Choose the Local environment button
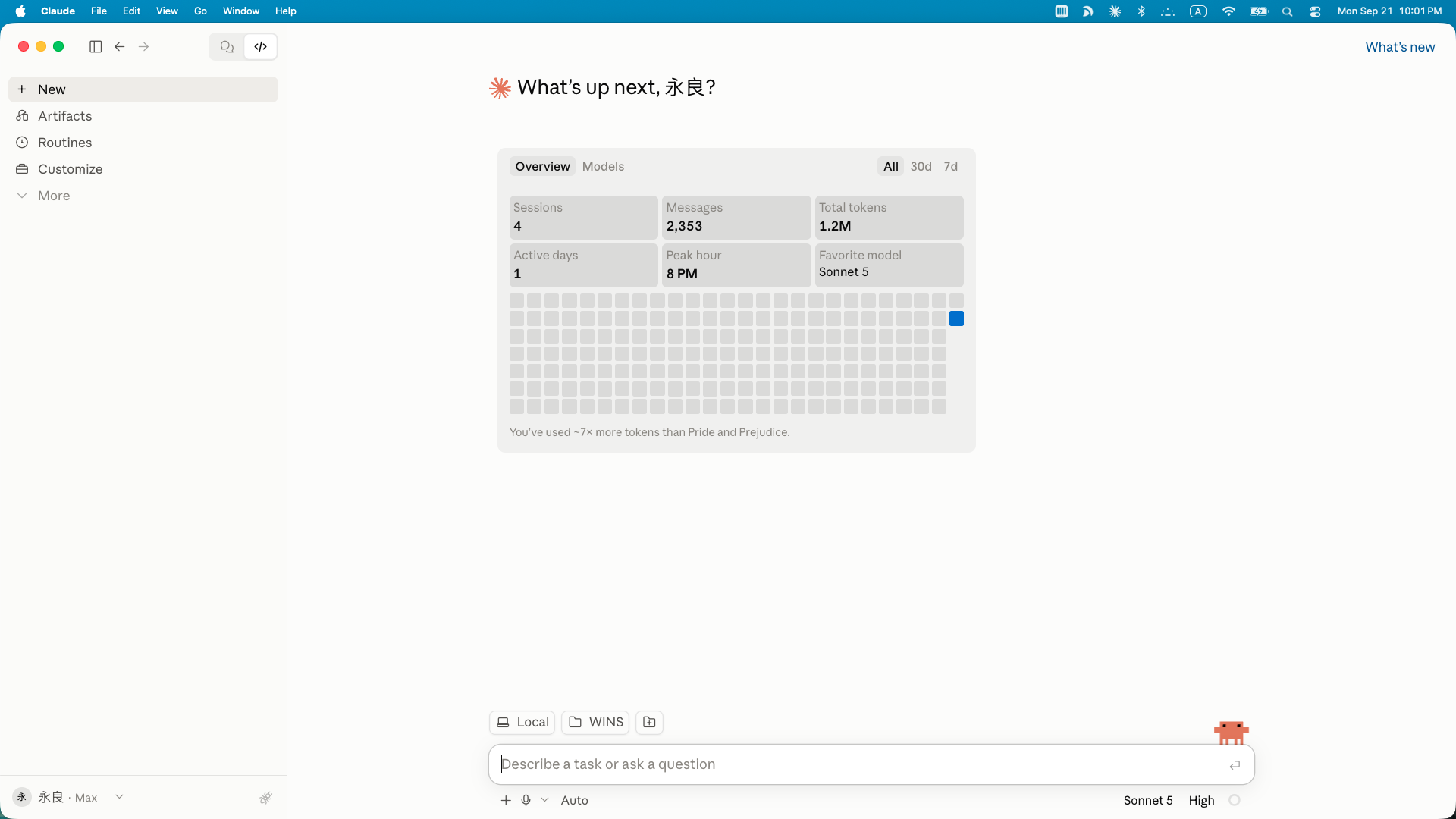The width and height of the screenshot is (1456, 819). click(x=522, y=722)
